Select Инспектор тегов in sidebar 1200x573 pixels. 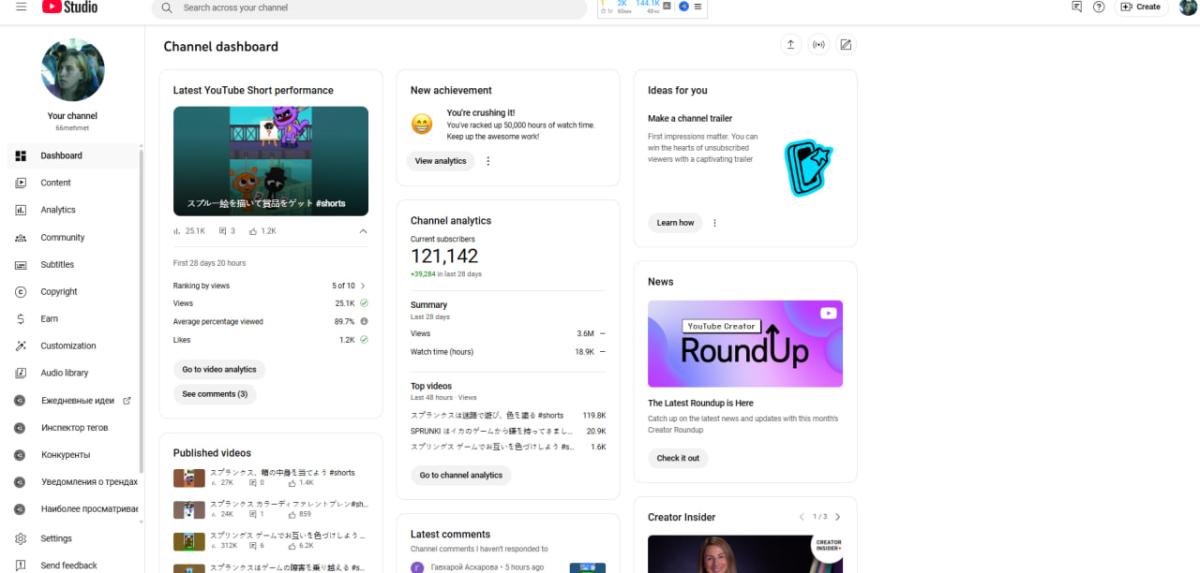(74, 428)
